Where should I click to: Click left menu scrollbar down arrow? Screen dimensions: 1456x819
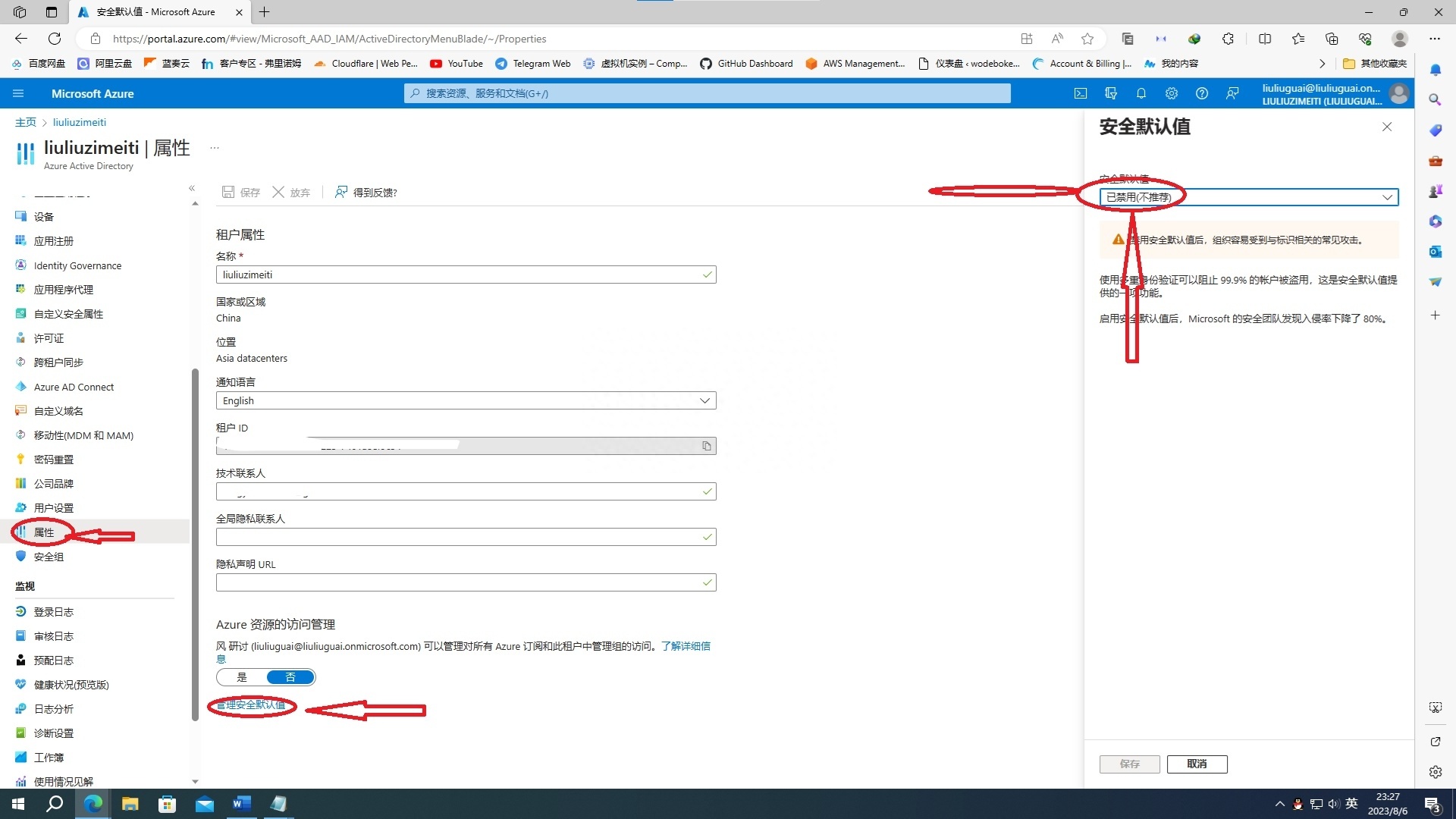[x=195, y=781]
